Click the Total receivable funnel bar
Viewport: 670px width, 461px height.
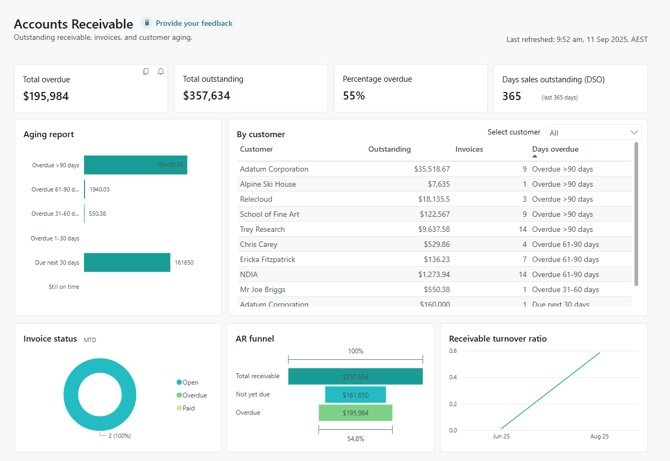pos(355,376)
